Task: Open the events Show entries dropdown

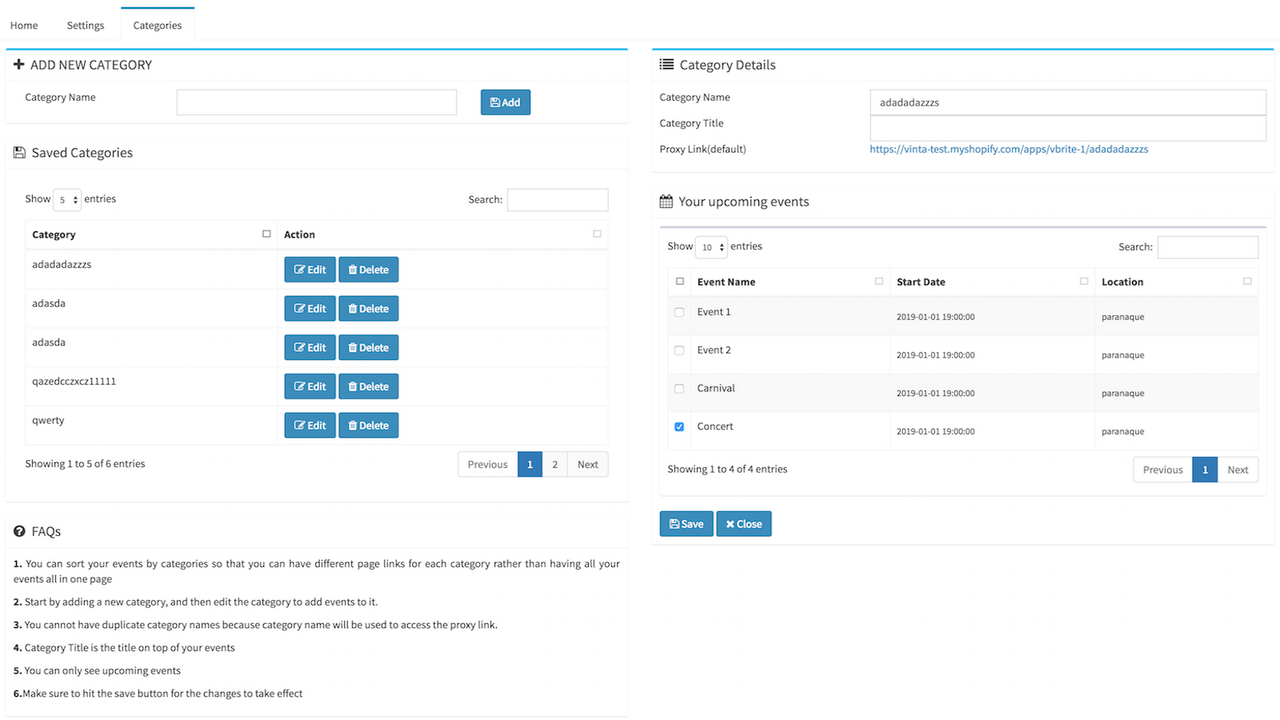Action: [711, 247]
